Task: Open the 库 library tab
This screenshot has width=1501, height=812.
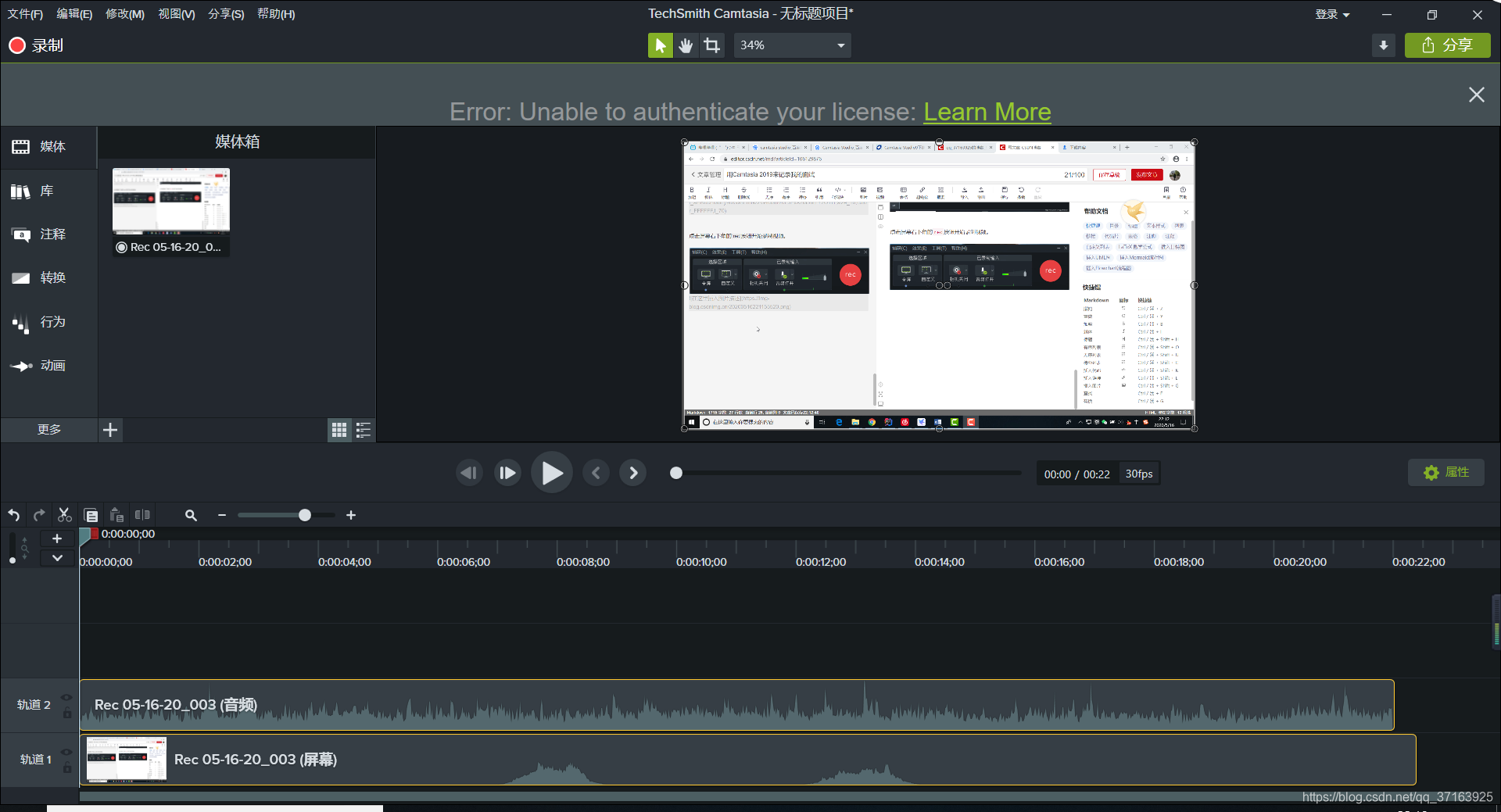Action: [48, 191]
